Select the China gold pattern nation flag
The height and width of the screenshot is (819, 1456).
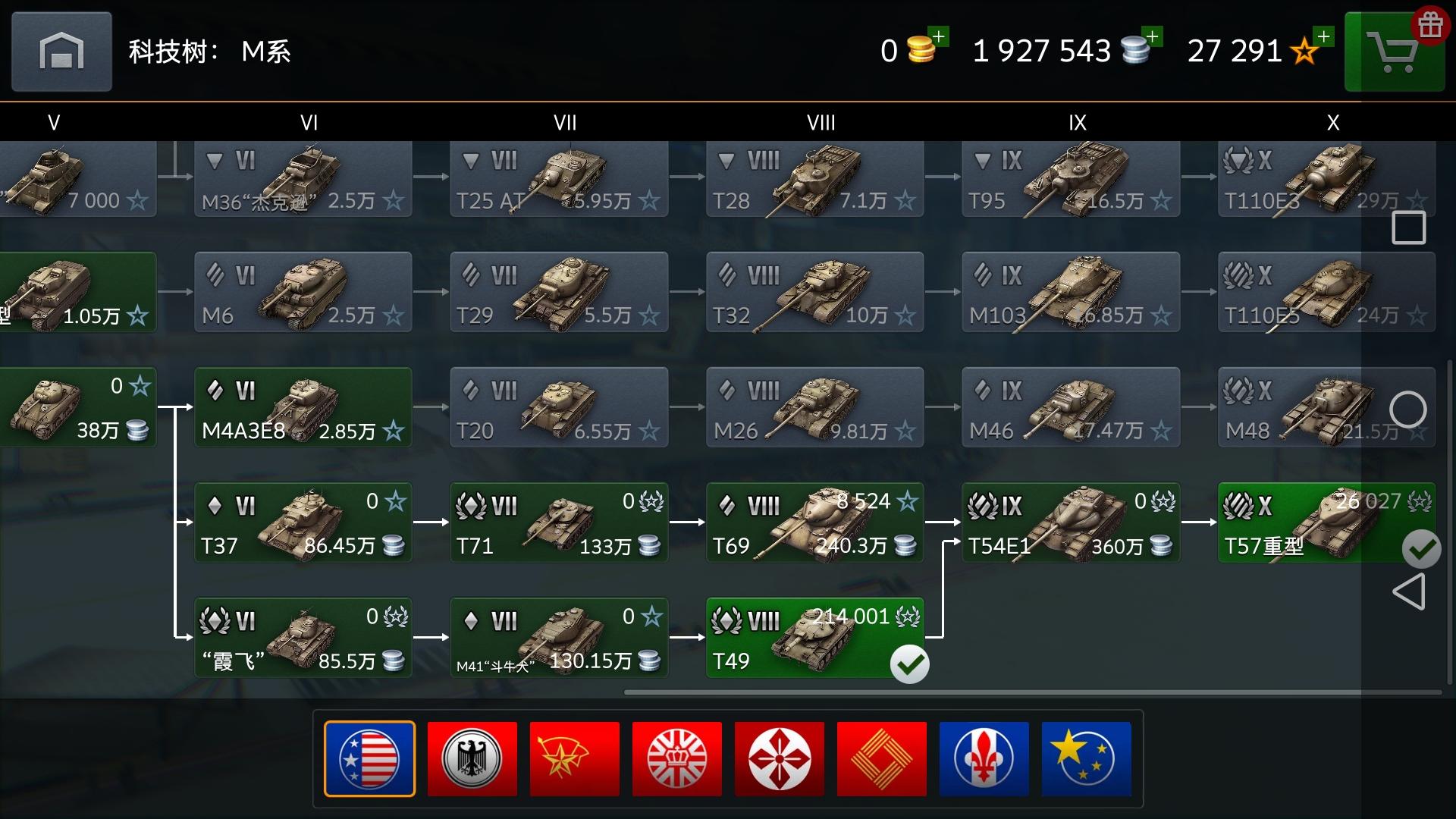point(881,758)
